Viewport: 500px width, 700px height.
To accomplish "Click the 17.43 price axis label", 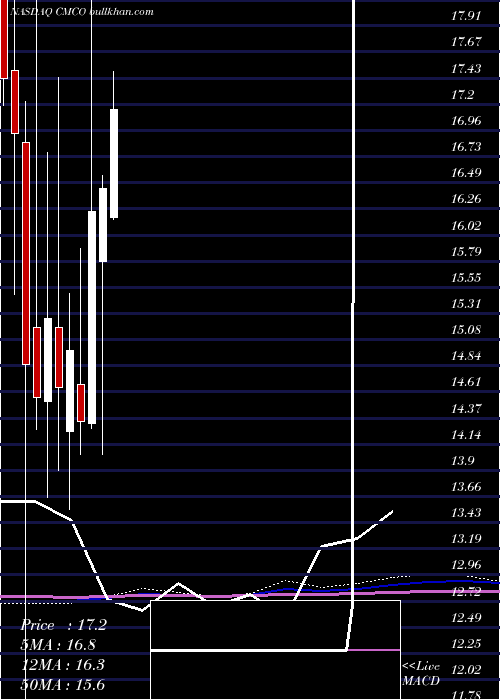I will 466,69.
